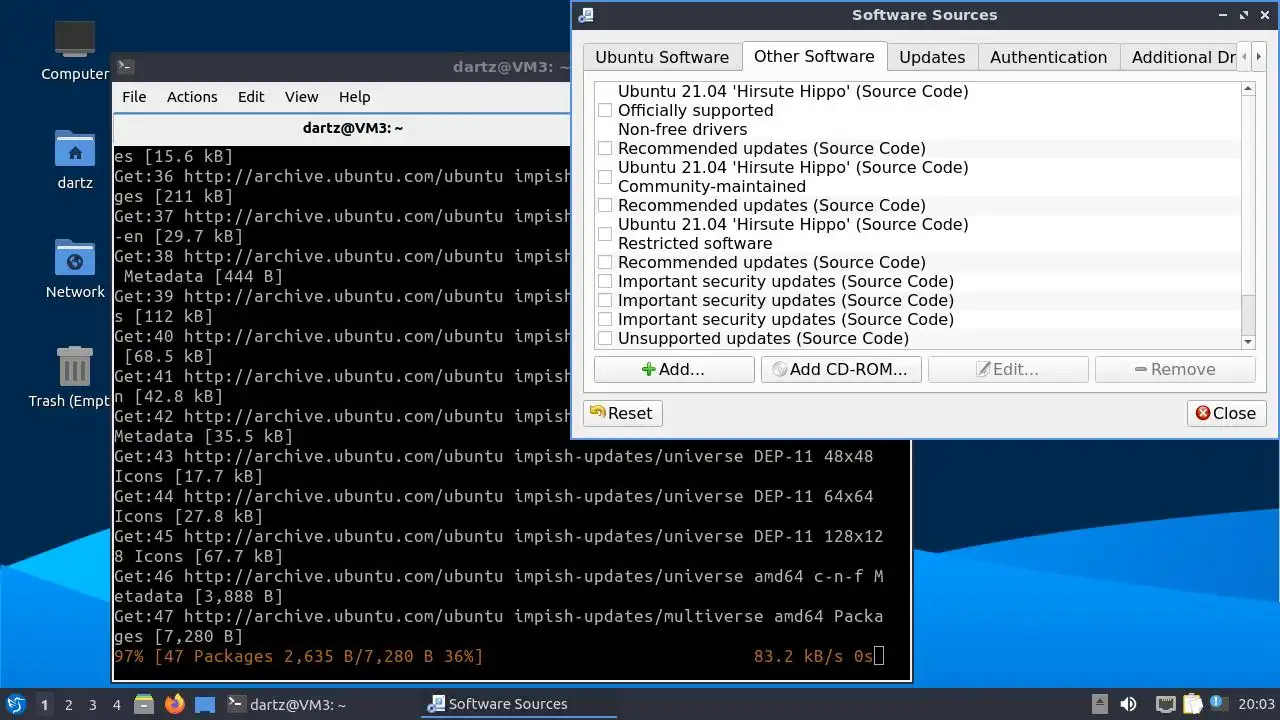Minimize the Software Sources window
The image size is (1280, 720).
coord(1224,15)
